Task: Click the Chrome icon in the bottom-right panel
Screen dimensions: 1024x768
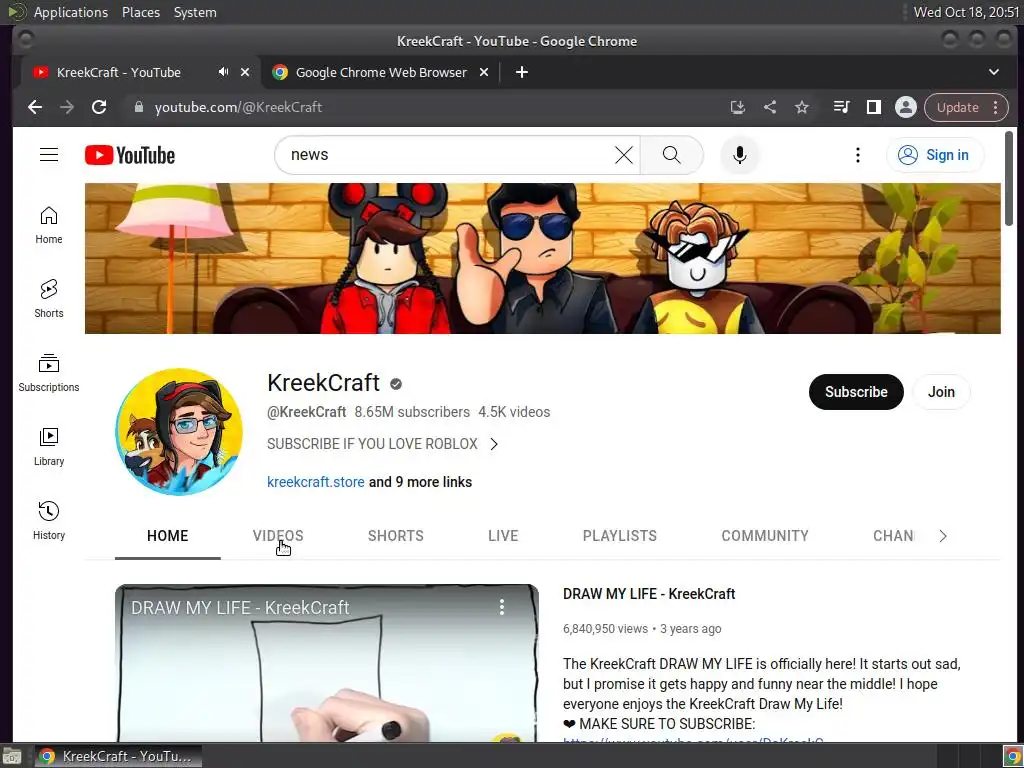Action: tap(1012, 756)
